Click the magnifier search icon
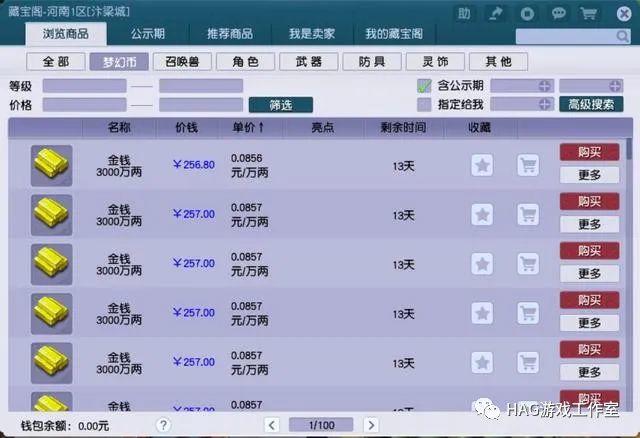640x438 pixels. click(x=622, y=36)
